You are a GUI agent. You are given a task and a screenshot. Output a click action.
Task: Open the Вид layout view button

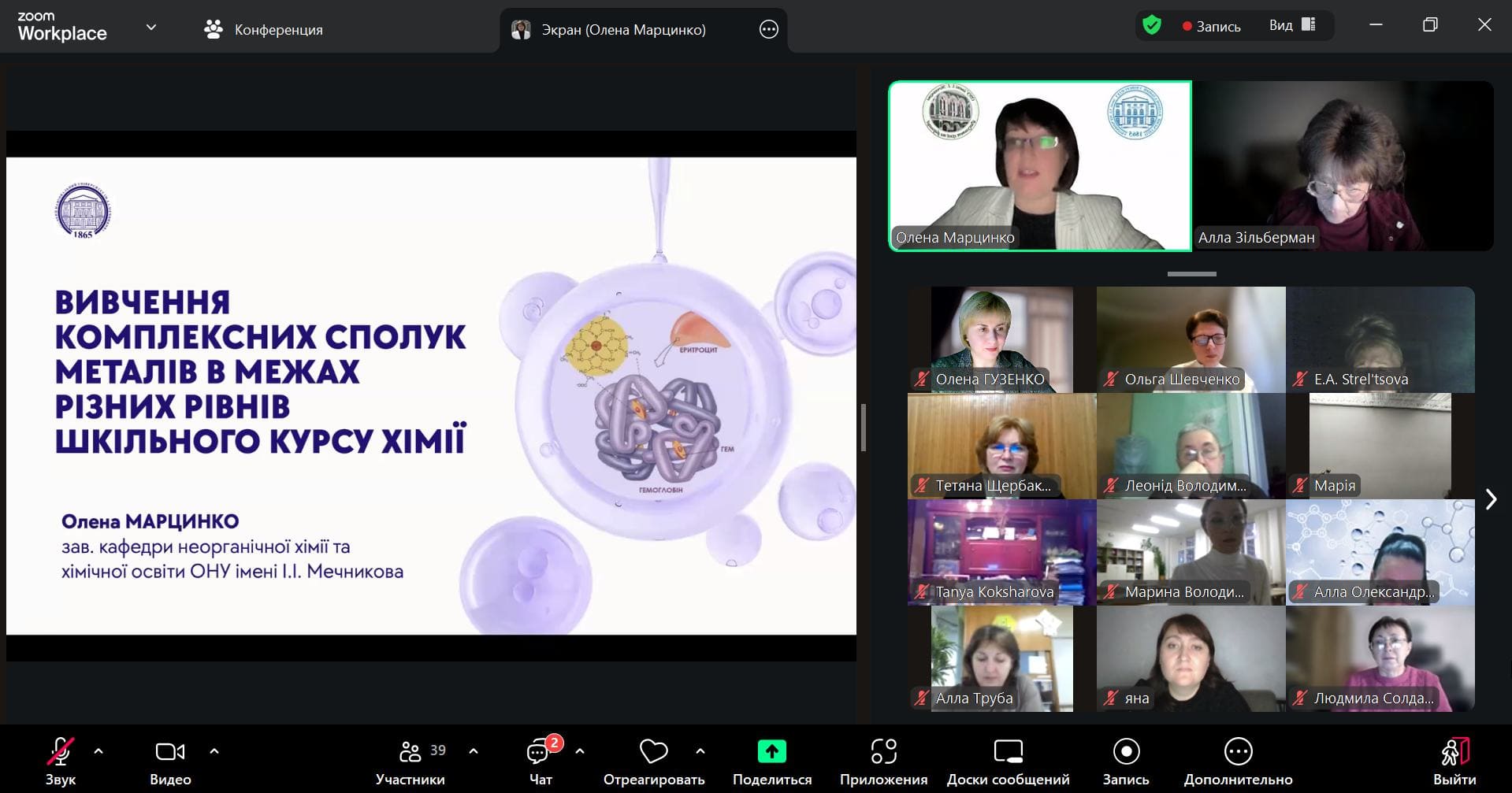pyautogui.click(x=1292, y=25)
